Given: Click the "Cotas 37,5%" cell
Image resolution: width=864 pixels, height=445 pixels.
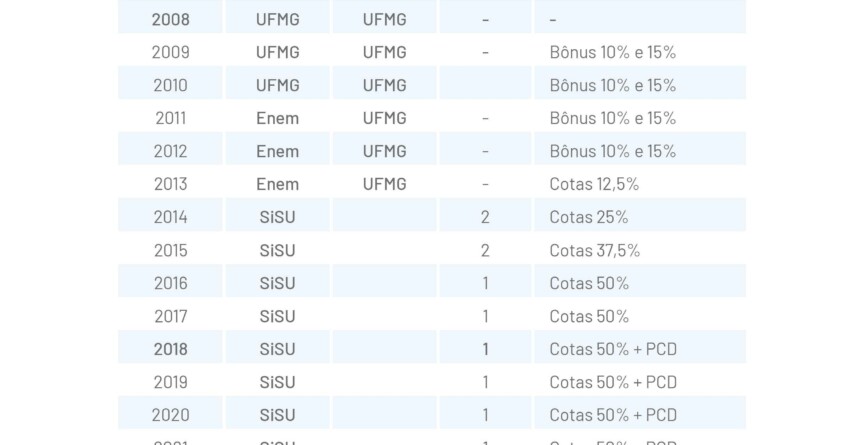Looking at the screenshot, I should (x=594, y=250).
